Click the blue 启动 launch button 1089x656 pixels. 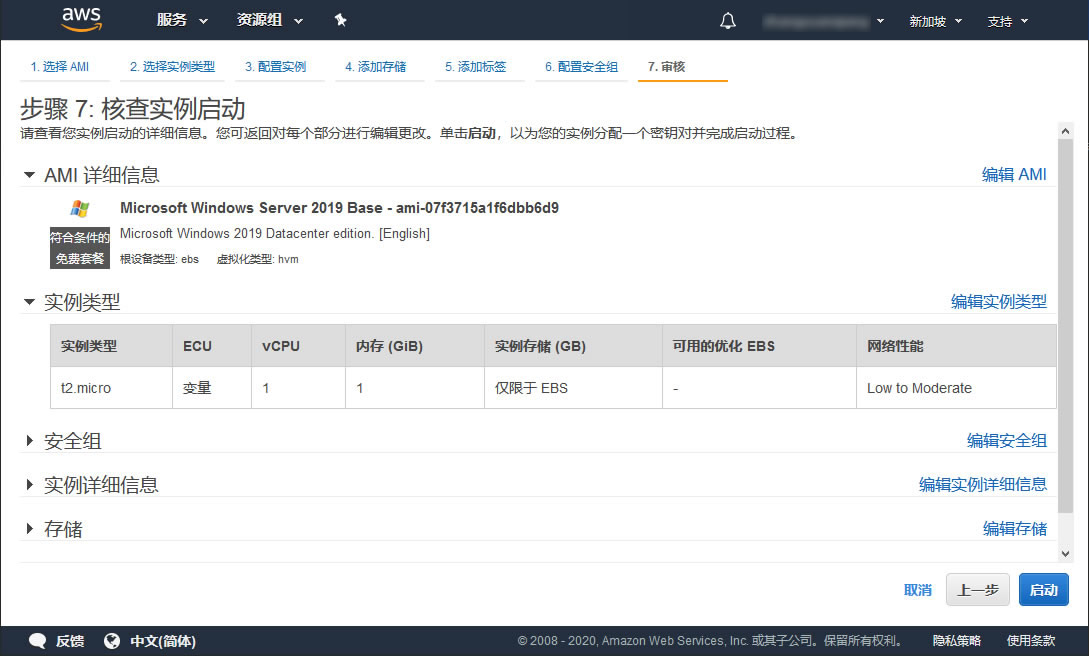tap(1043, 590)
